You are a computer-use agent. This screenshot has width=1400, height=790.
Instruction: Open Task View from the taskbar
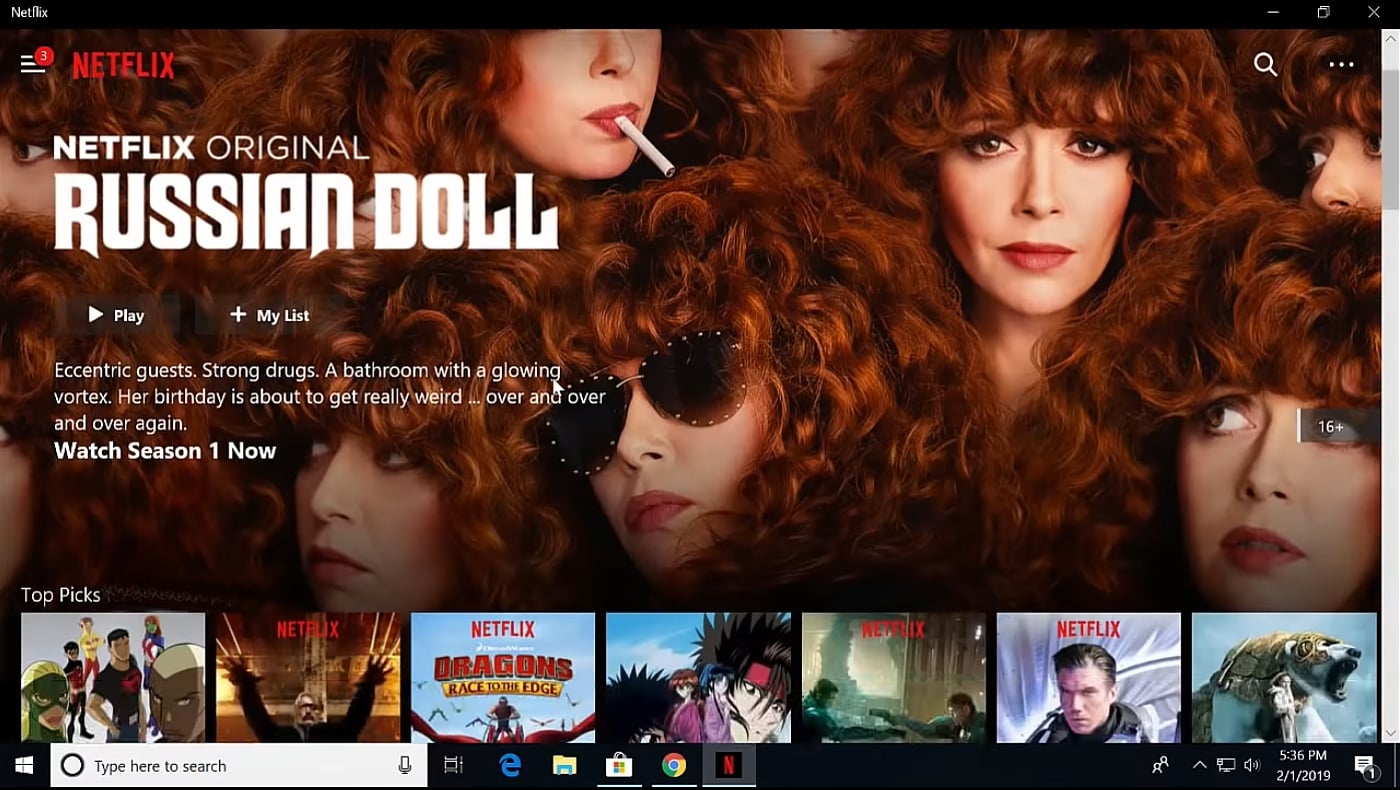pos(452,765)
